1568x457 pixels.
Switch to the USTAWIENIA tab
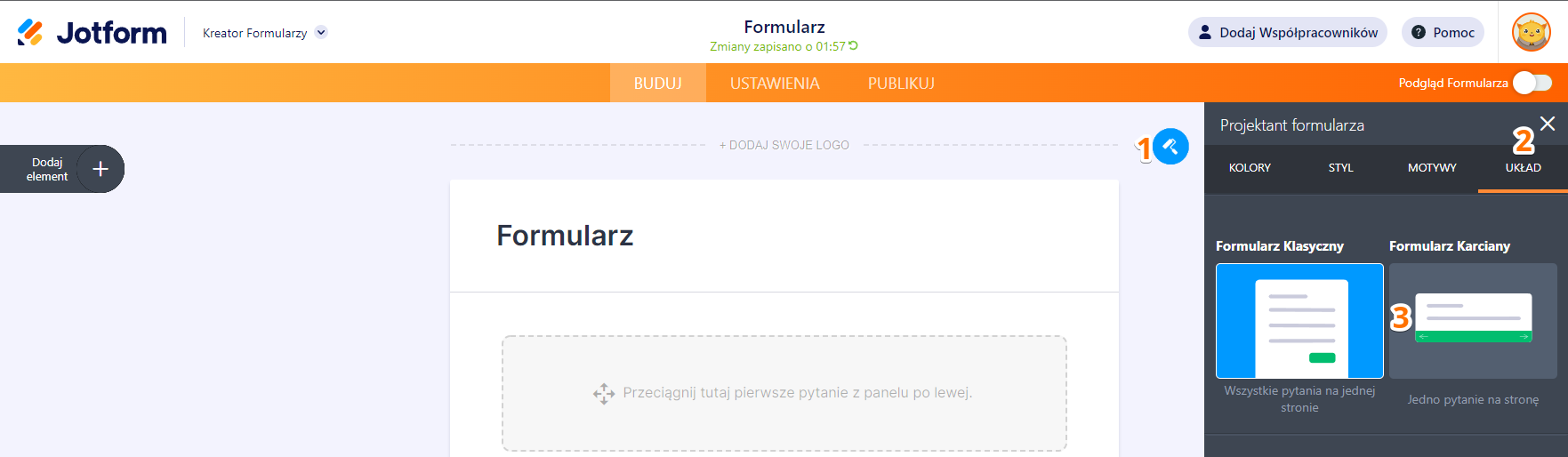point(775,84)
